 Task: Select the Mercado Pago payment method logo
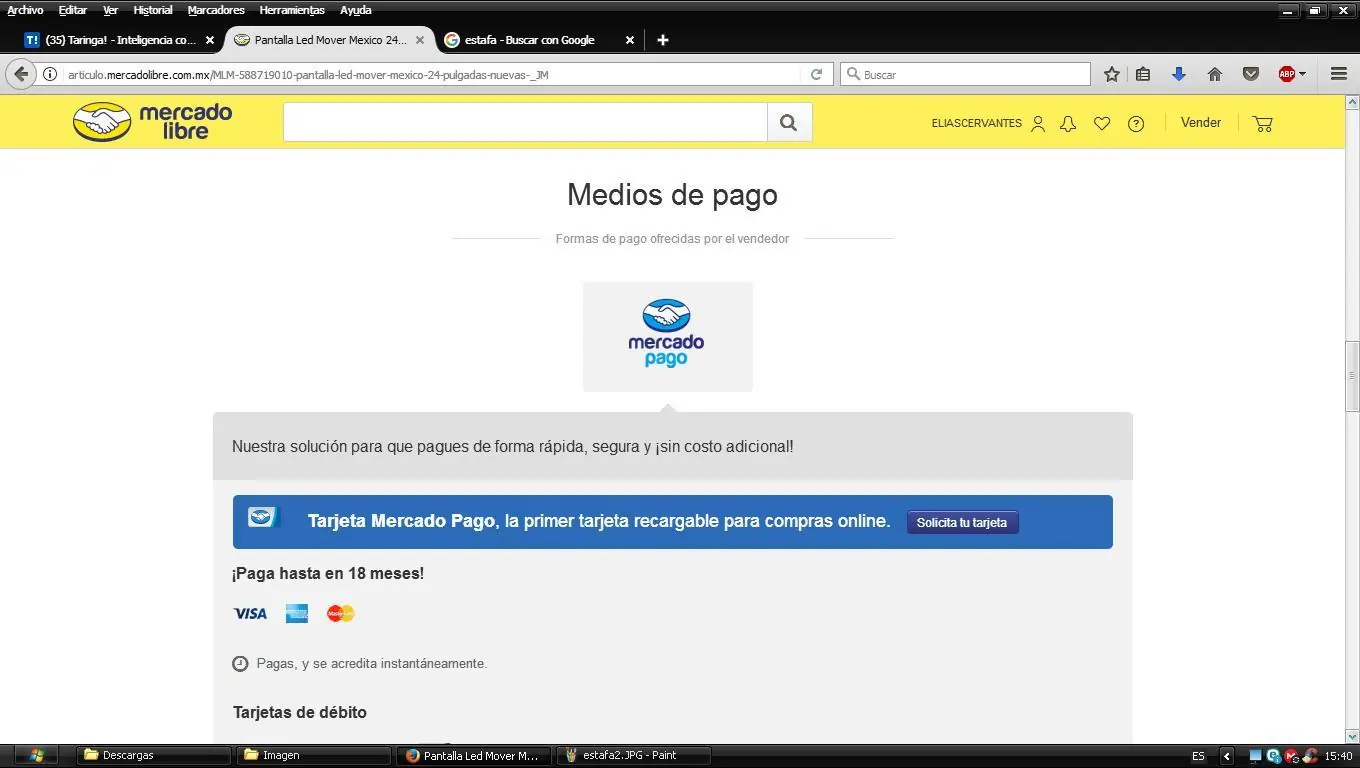pos(667,336)
